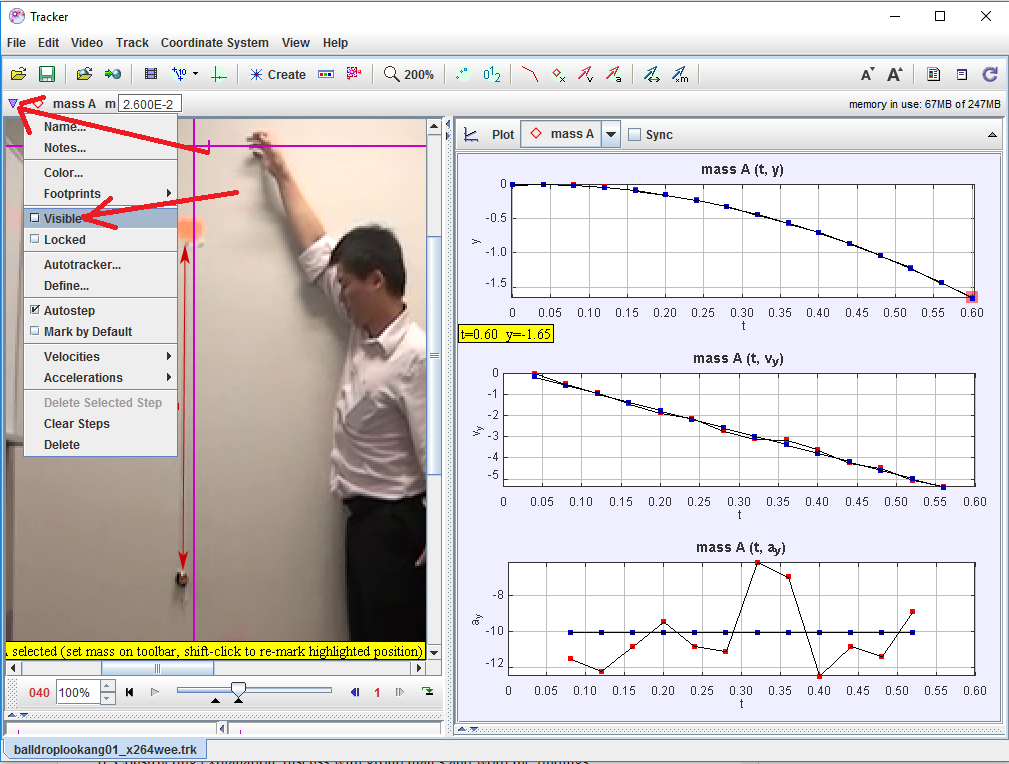Open a file with the folder icon
Screen dimensions: 1009x764
(x=19, y=74)
